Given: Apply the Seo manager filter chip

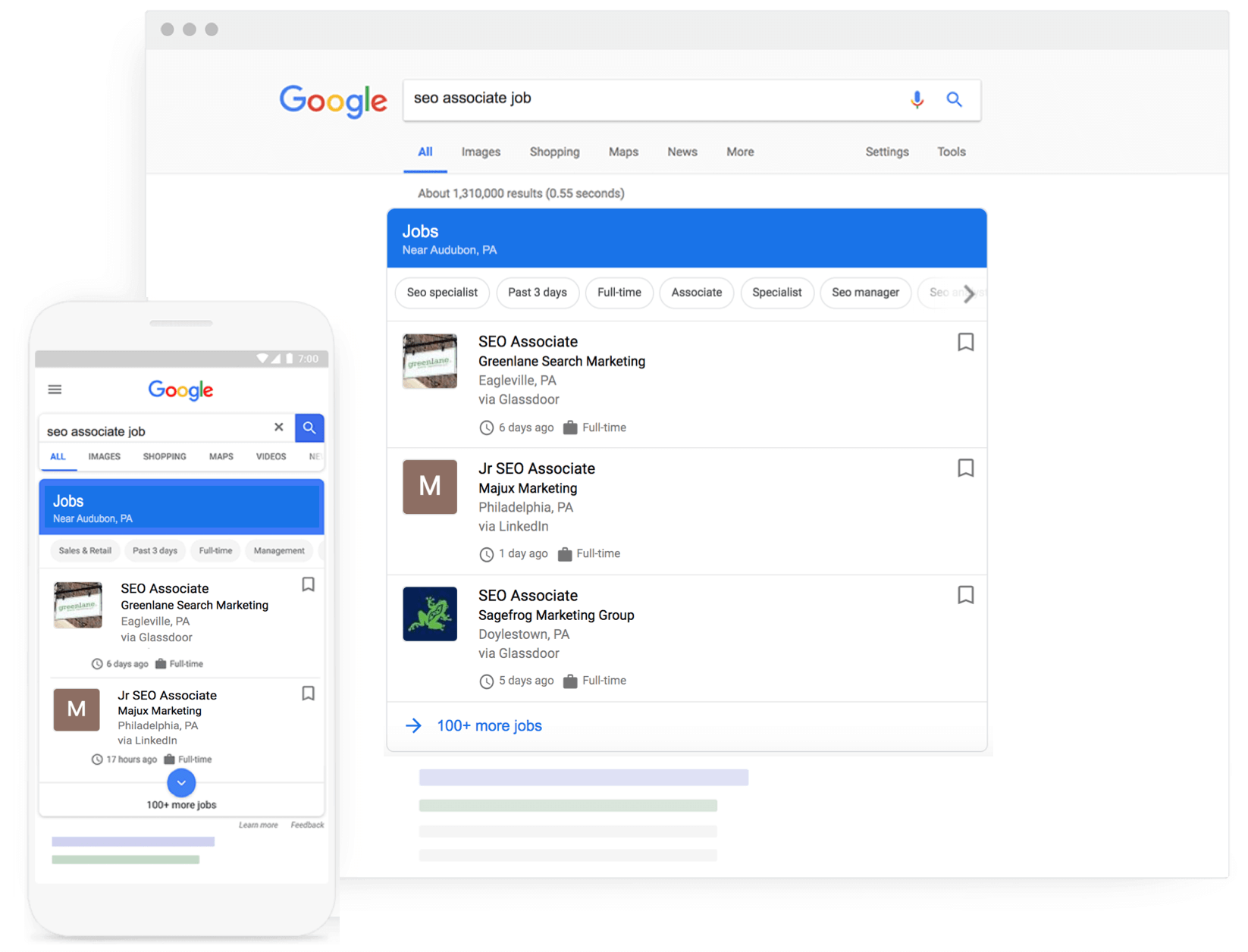Looking at the screenshot, I should 865,293.
